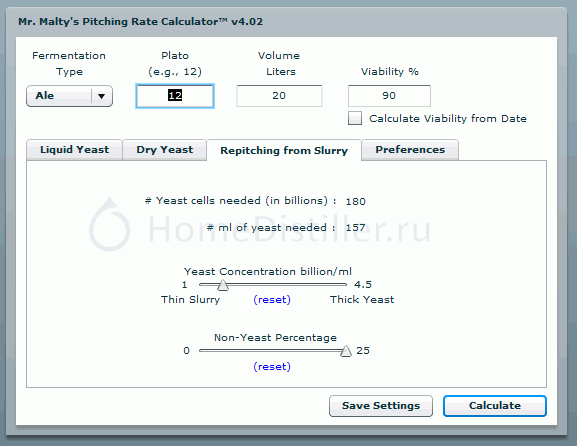Reset the Yeast Concentration slider
Screen dimensions: 577x446
coord(272,300)
